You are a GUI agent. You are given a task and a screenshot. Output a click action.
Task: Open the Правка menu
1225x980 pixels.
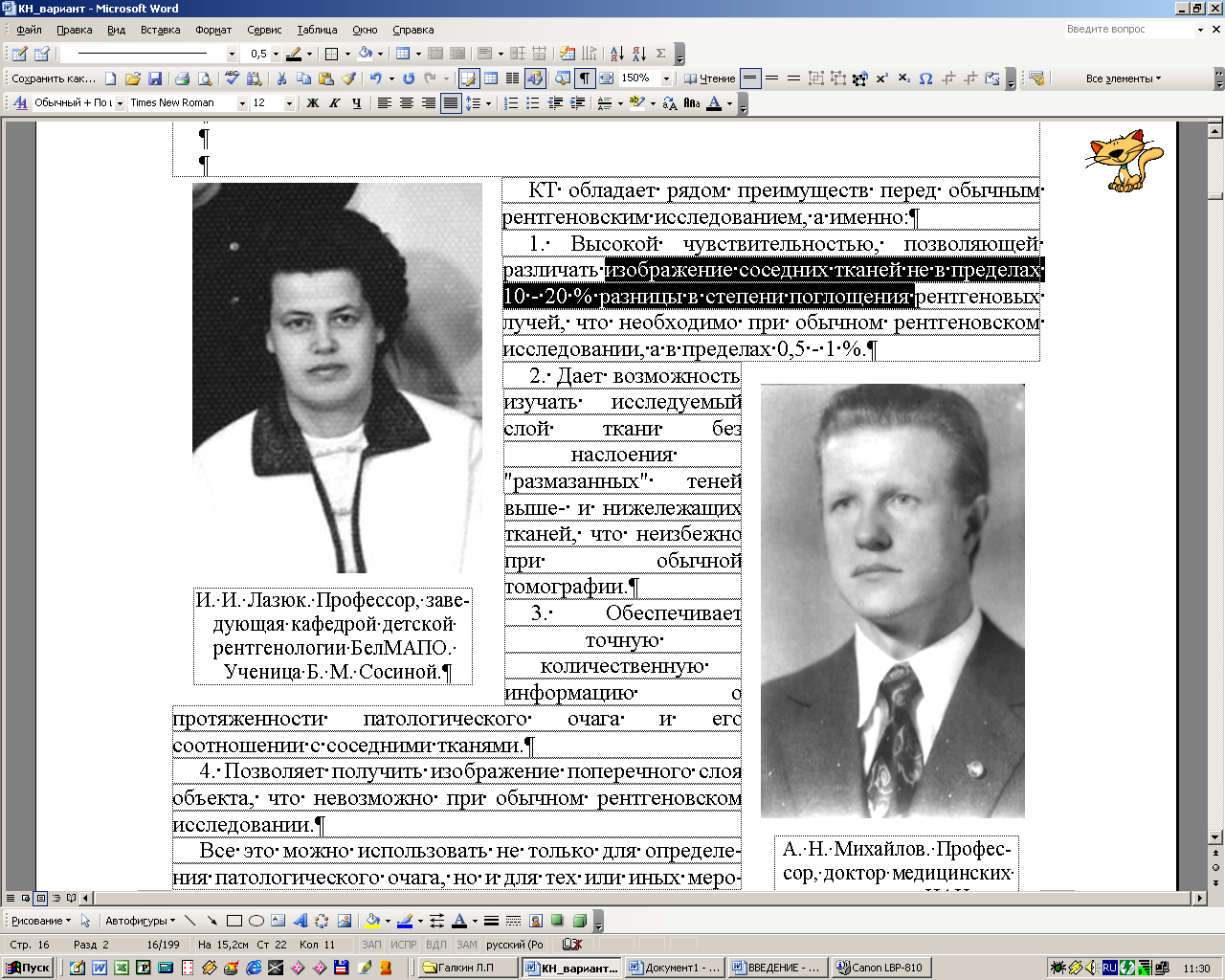[75, 30]
